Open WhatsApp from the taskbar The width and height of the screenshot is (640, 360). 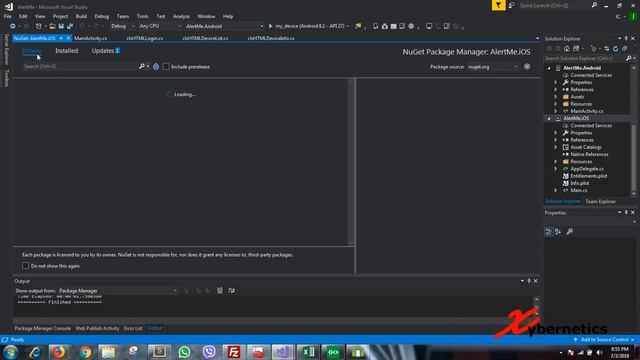184,352
